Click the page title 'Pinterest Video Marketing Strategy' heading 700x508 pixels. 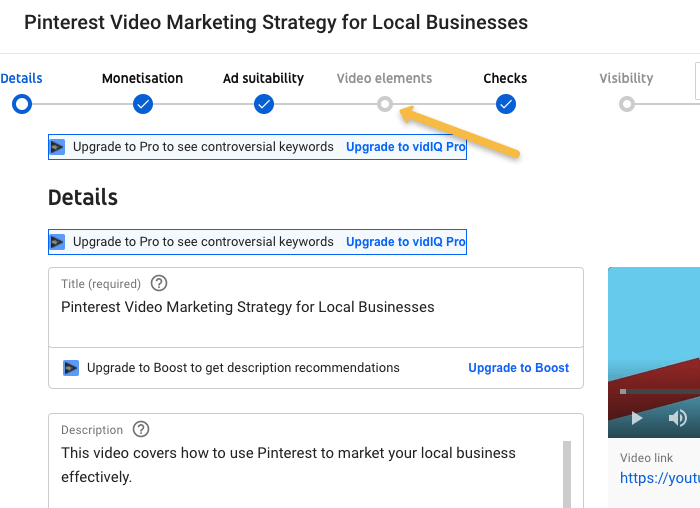(276, 22)
